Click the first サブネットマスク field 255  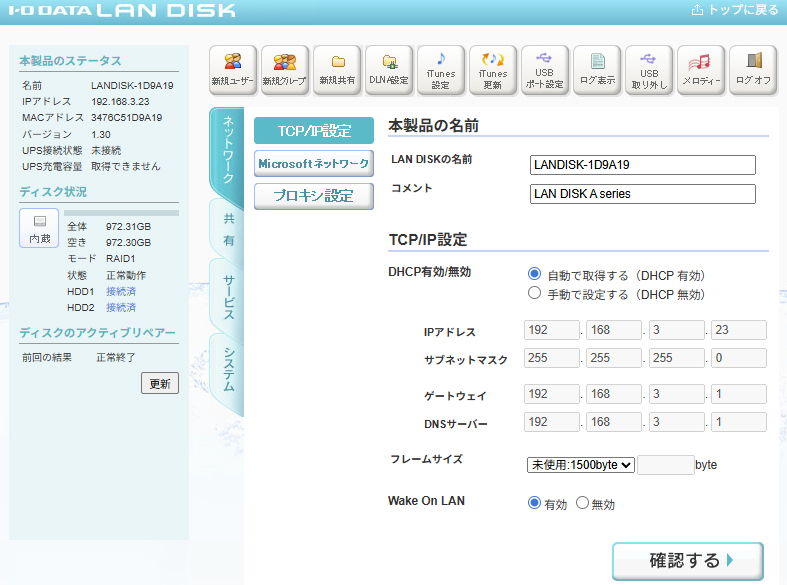(552, 358)
